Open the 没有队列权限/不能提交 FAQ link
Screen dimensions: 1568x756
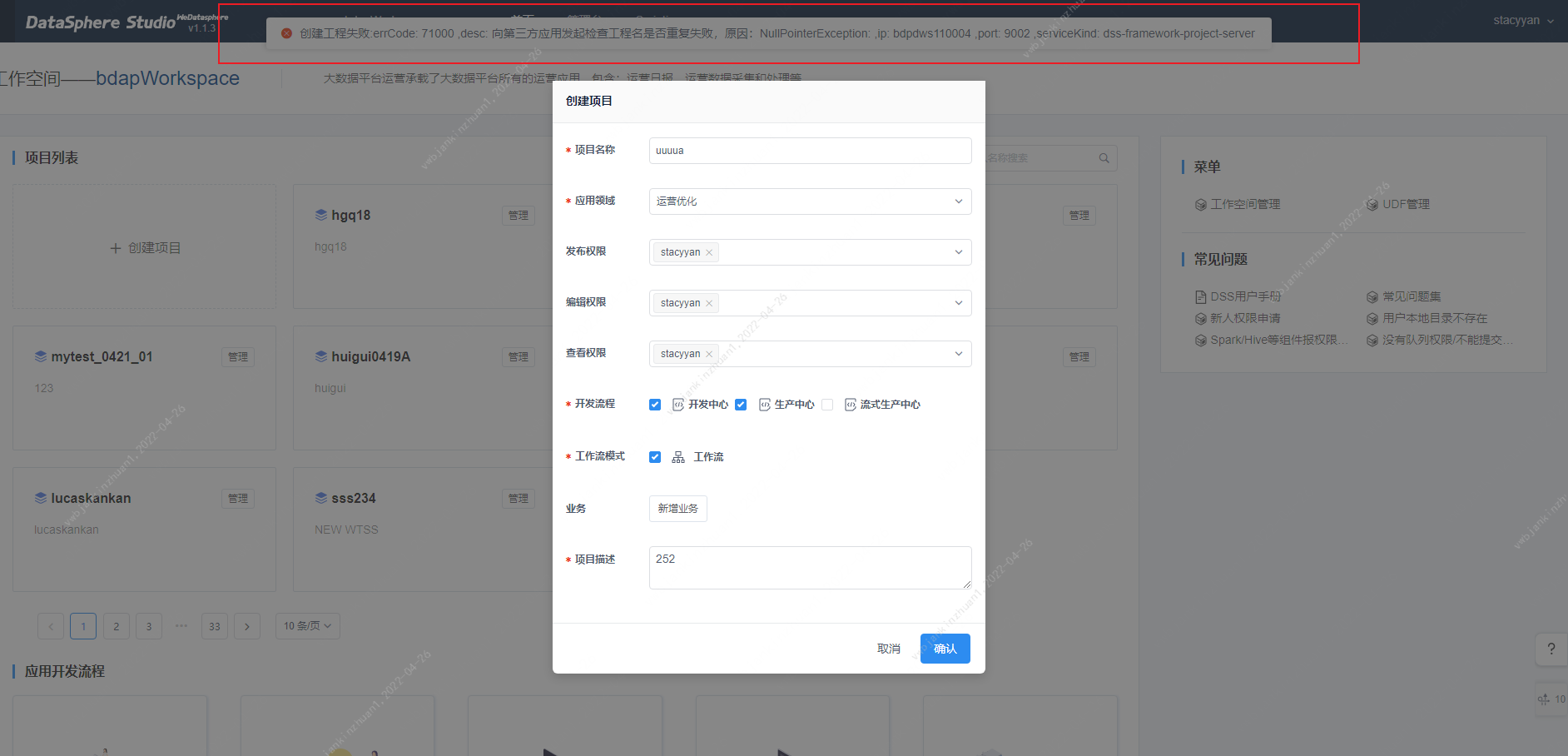coord(1448,341)
